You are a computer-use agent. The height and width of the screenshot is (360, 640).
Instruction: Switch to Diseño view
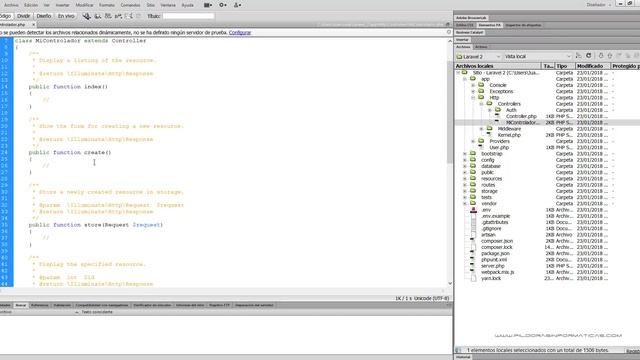pos(44,16)
